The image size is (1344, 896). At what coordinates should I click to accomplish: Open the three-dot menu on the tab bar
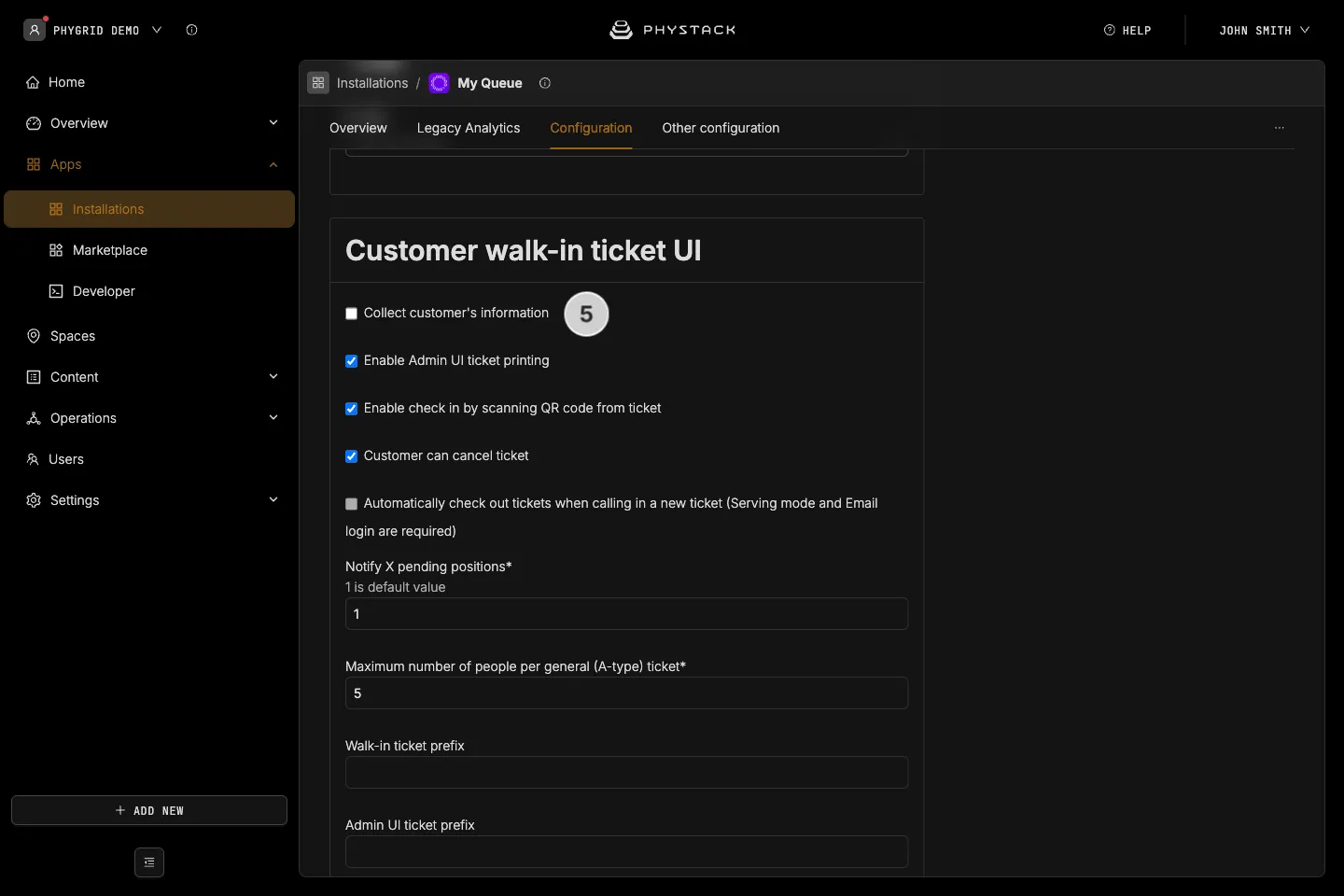point(1280,128)
